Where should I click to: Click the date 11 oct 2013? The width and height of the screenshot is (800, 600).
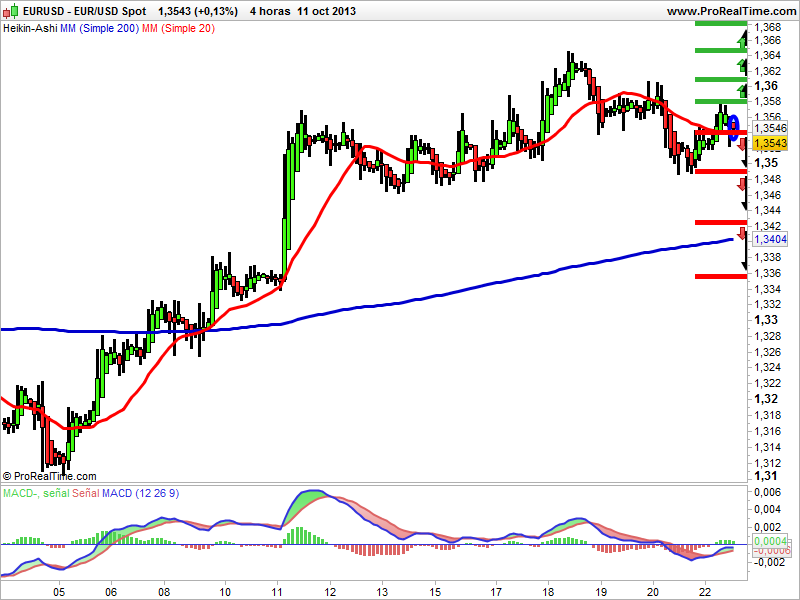(x=327, y=11)
